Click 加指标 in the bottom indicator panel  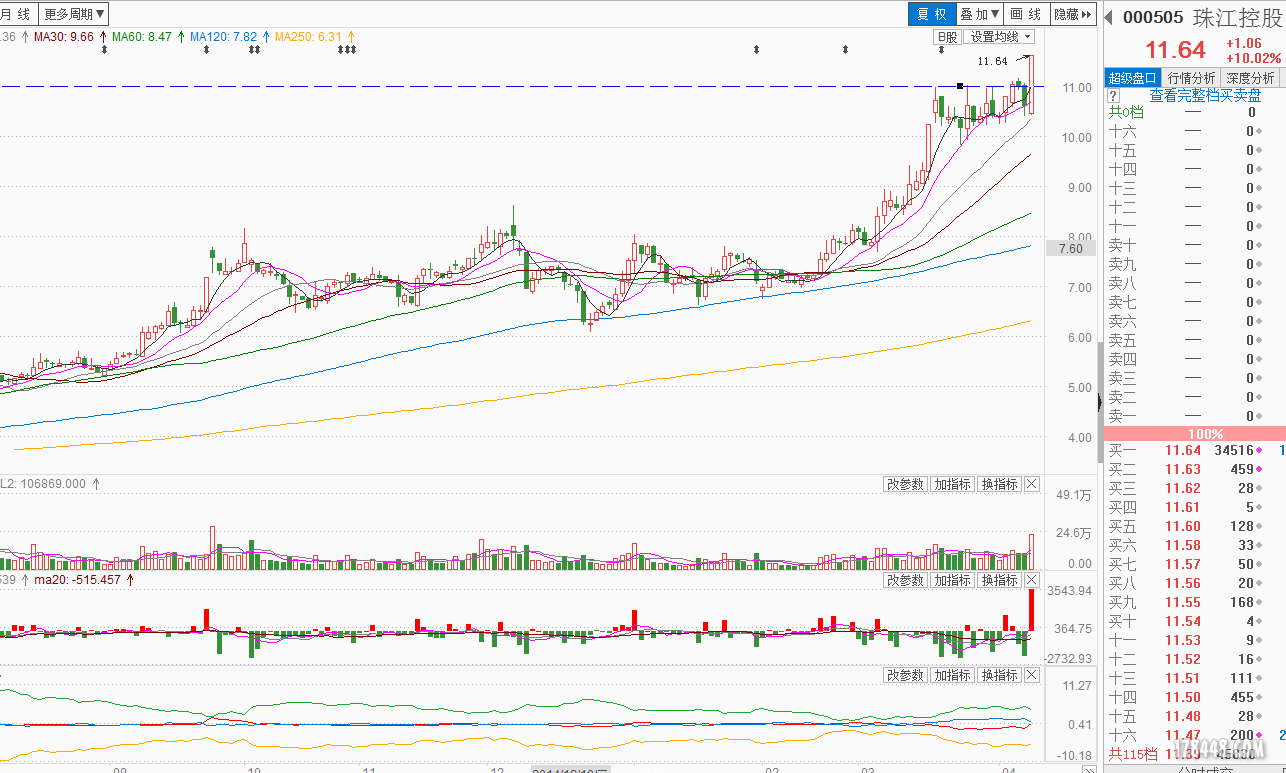[952, 675]
